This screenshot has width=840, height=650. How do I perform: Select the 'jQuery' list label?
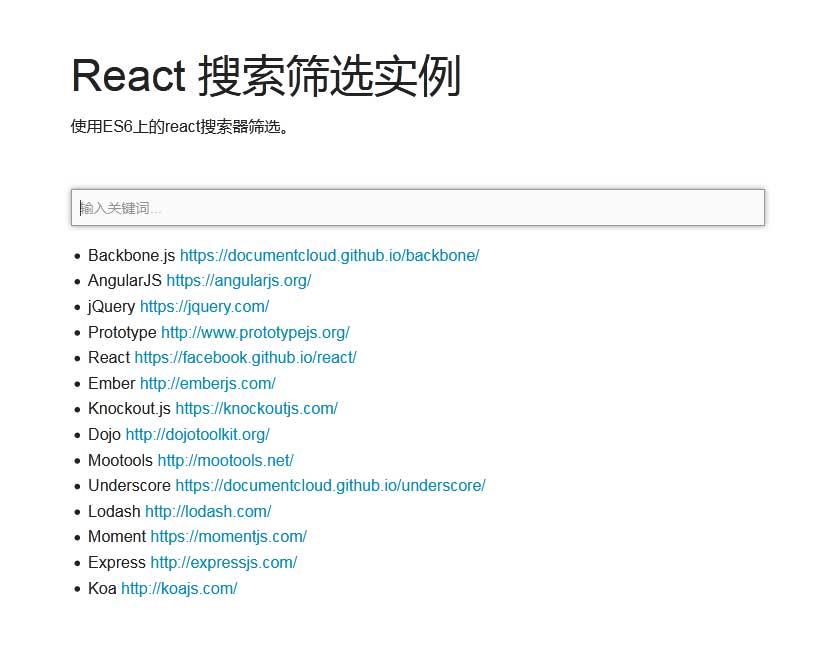pyautogui.click(x=111, y=307)
